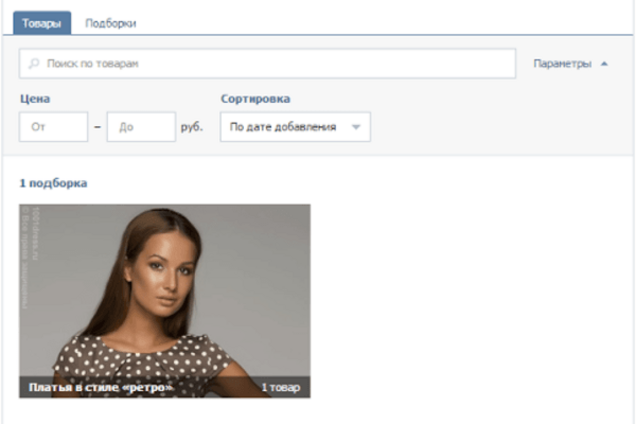This screenshot has width=636, height=424.
Task: Switch to the Товары tab
Action: (x=44, y=22)
